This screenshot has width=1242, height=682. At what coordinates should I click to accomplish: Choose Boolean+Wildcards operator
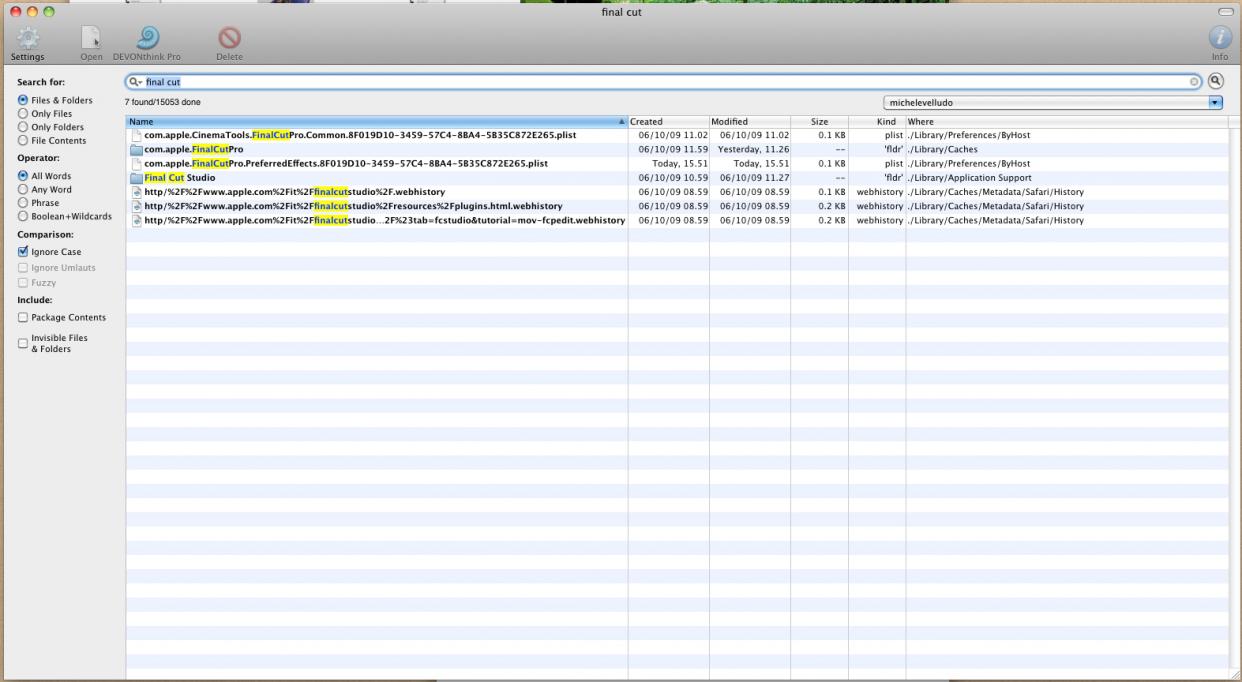[23, 217]
